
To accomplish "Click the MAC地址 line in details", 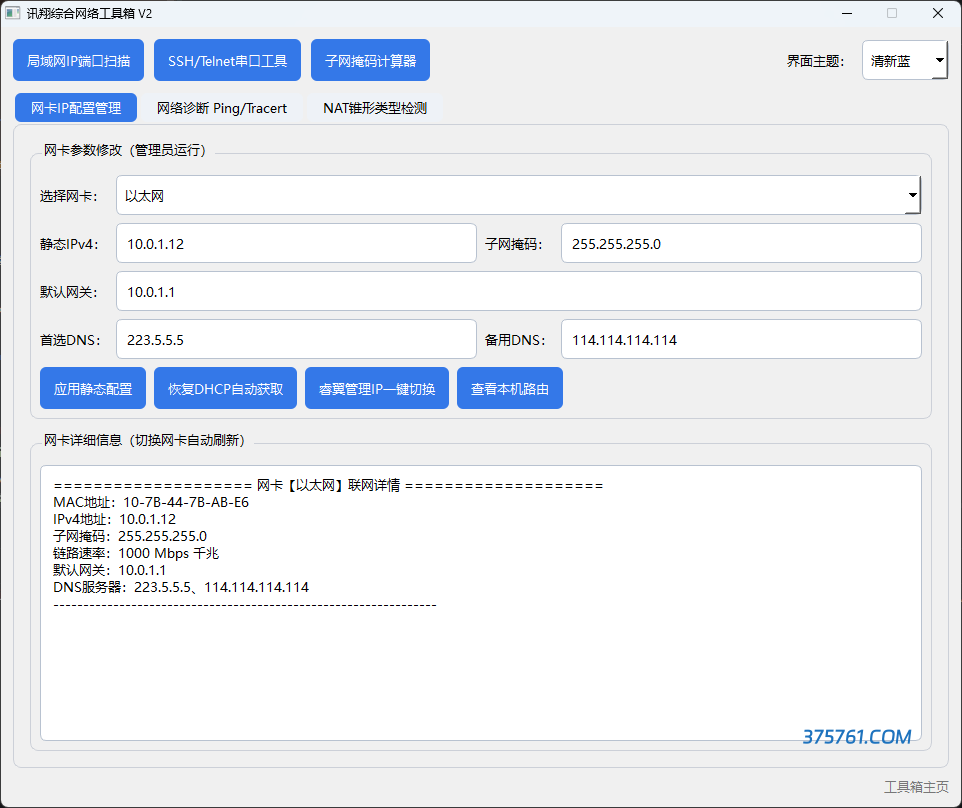I will (x=151, y=502).
